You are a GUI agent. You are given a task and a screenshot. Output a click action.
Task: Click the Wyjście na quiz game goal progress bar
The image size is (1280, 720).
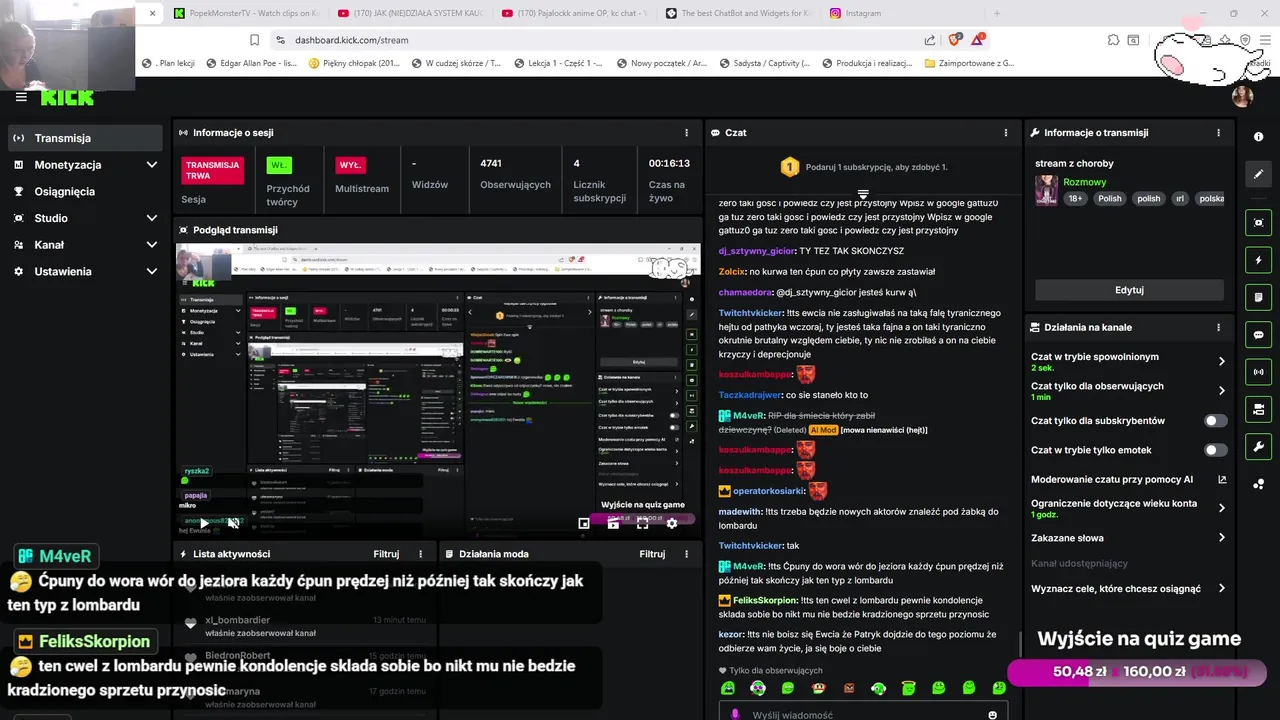[x=1137, y=672]
